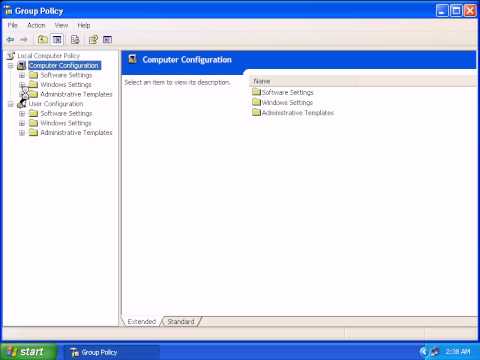The width and height of the screenshot is (480, 360).
Task: Click the Computer Configuration node icon in tree
Action: pyautogui.click(x=21, y=65)
